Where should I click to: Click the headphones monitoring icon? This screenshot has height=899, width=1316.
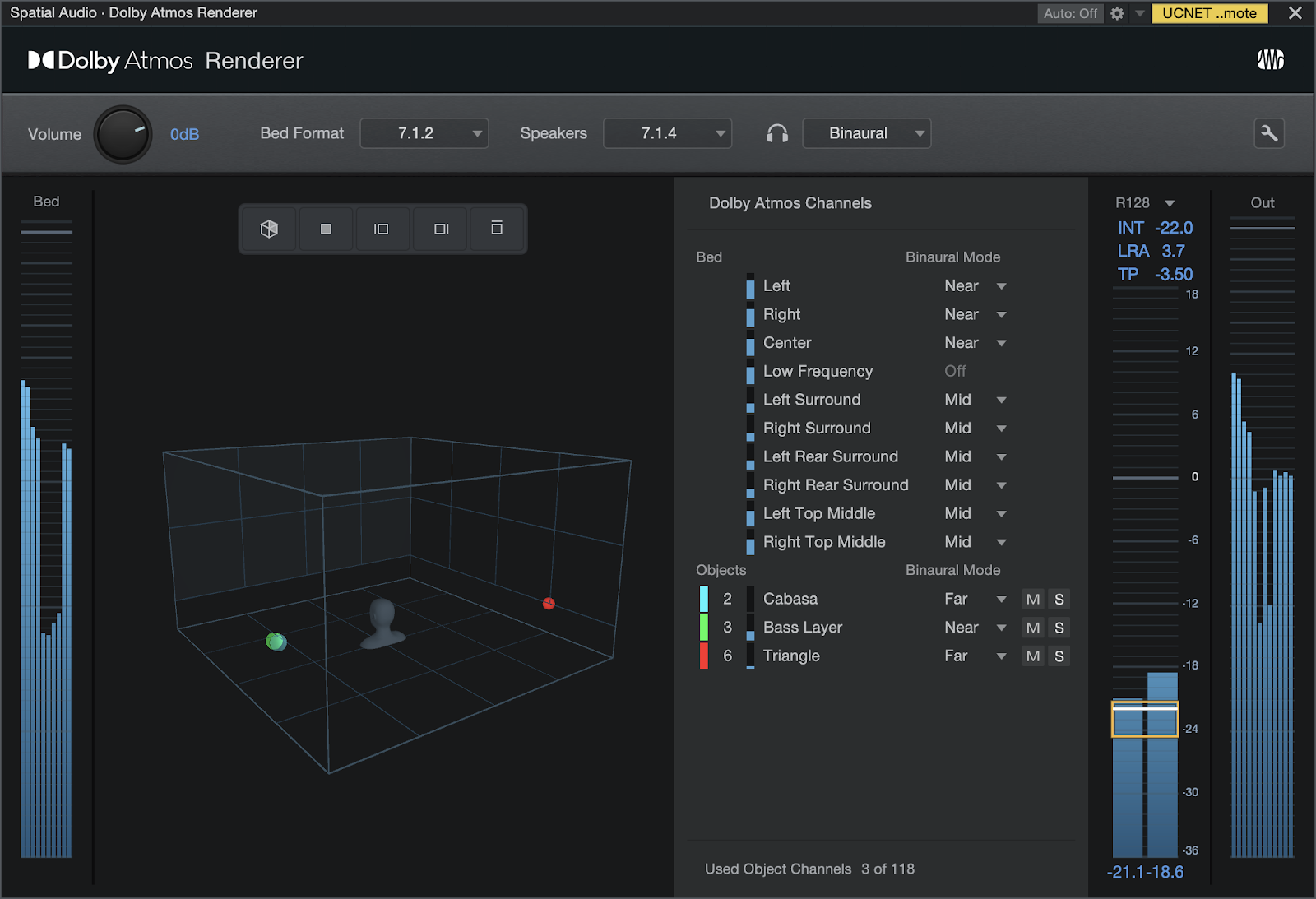coord(777,133)
